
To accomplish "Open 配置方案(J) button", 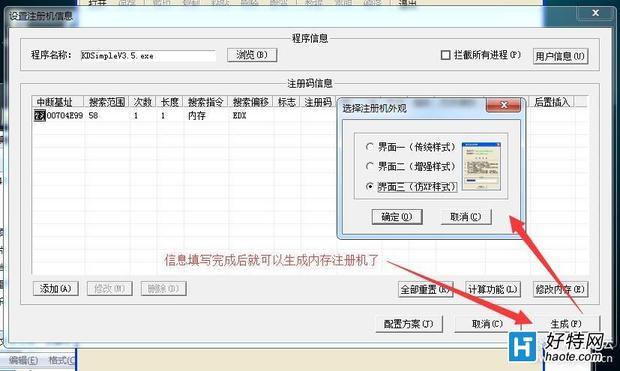I will point(409,324).
